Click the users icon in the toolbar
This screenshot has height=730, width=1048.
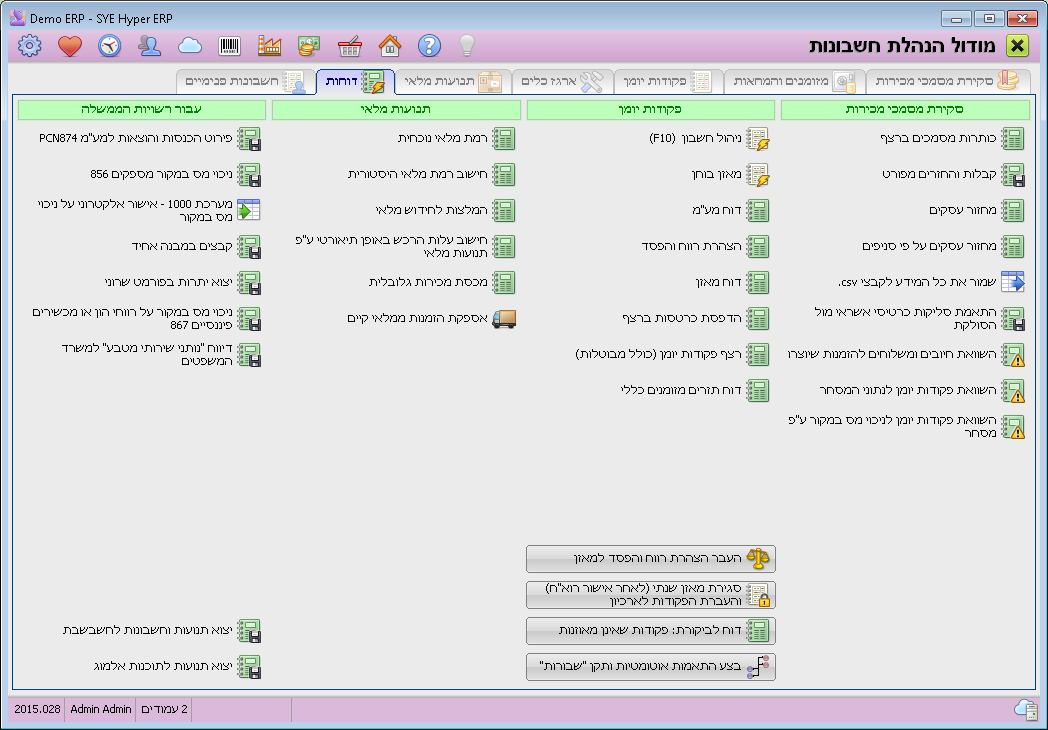(150, 45)
